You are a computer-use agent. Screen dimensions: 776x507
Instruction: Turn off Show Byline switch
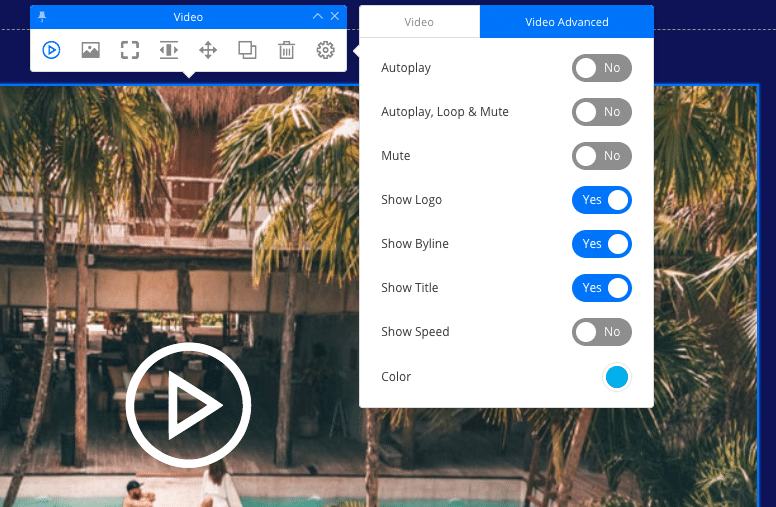coord(601,244)
